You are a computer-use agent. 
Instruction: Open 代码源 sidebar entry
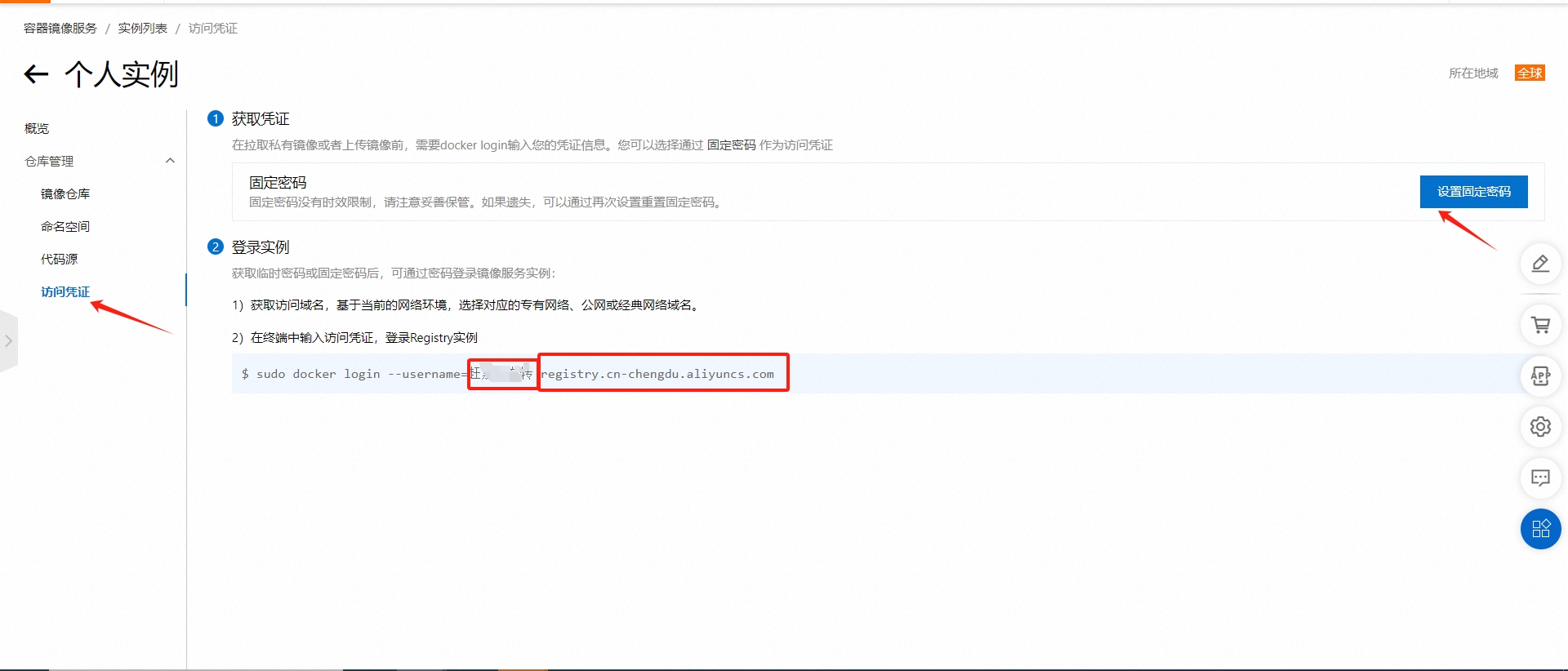[60, 260]
